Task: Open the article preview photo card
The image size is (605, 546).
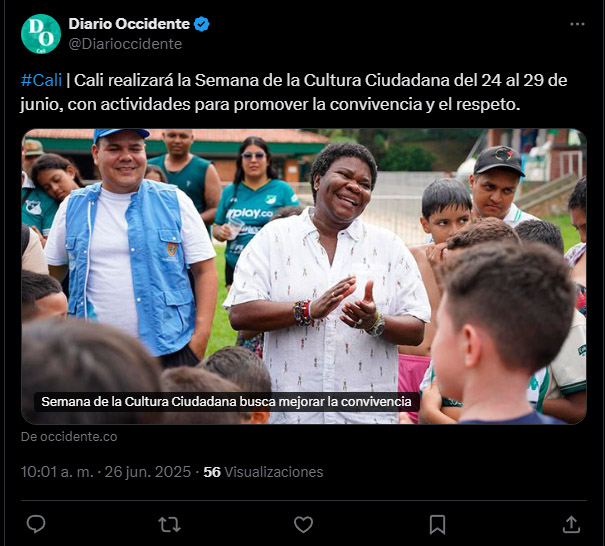Action: (304, 276)
